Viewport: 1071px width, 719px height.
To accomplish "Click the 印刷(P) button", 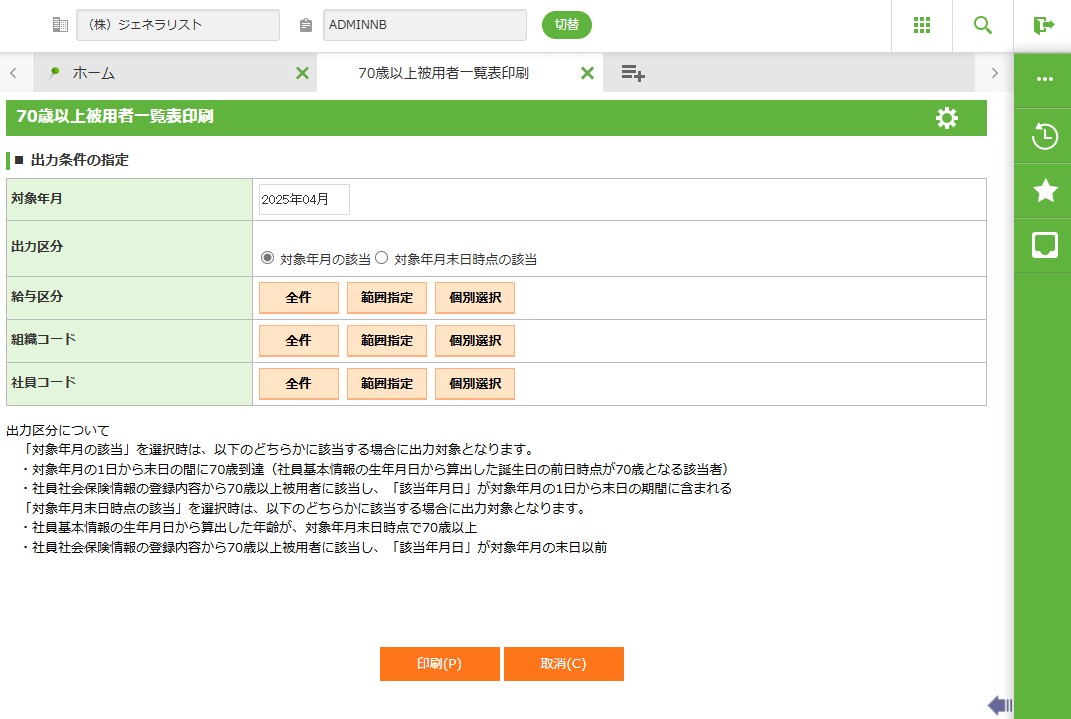I will [439, 664].
